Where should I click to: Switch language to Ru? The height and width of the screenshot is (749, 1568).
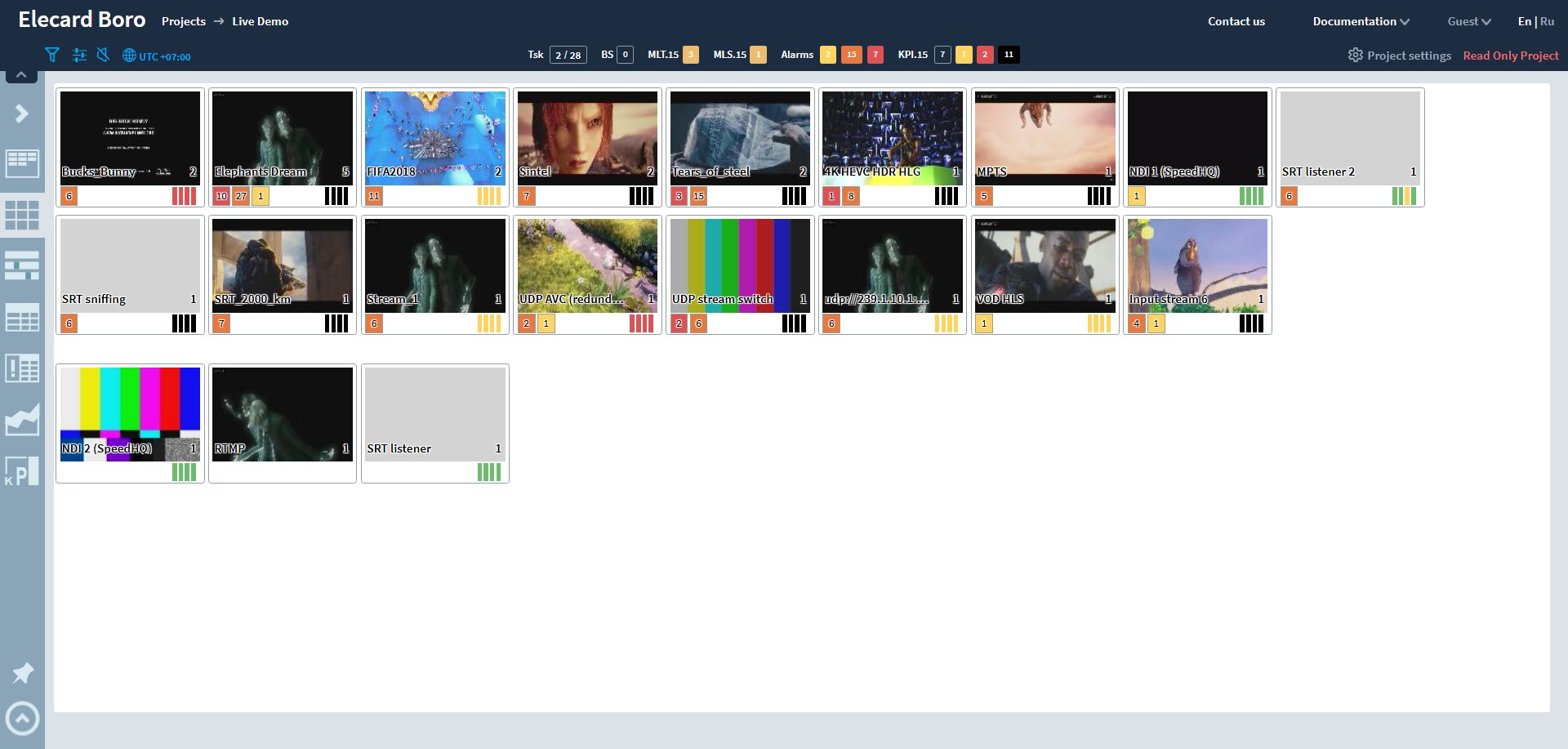click(x=1547, y=21)
